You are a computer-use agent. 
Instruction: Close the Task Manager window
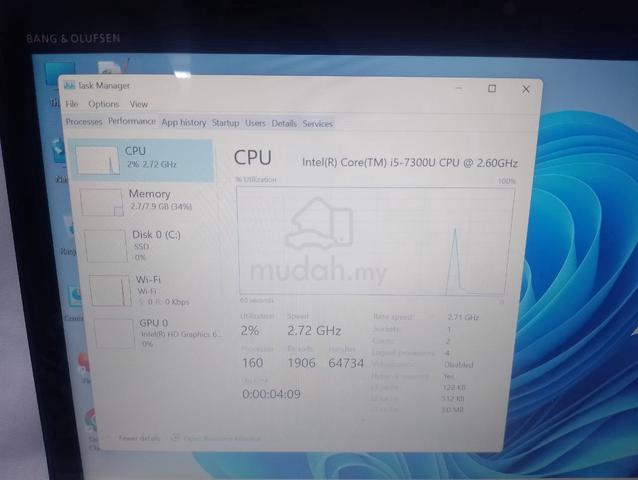pyautogui.click(x=526, y=89)
